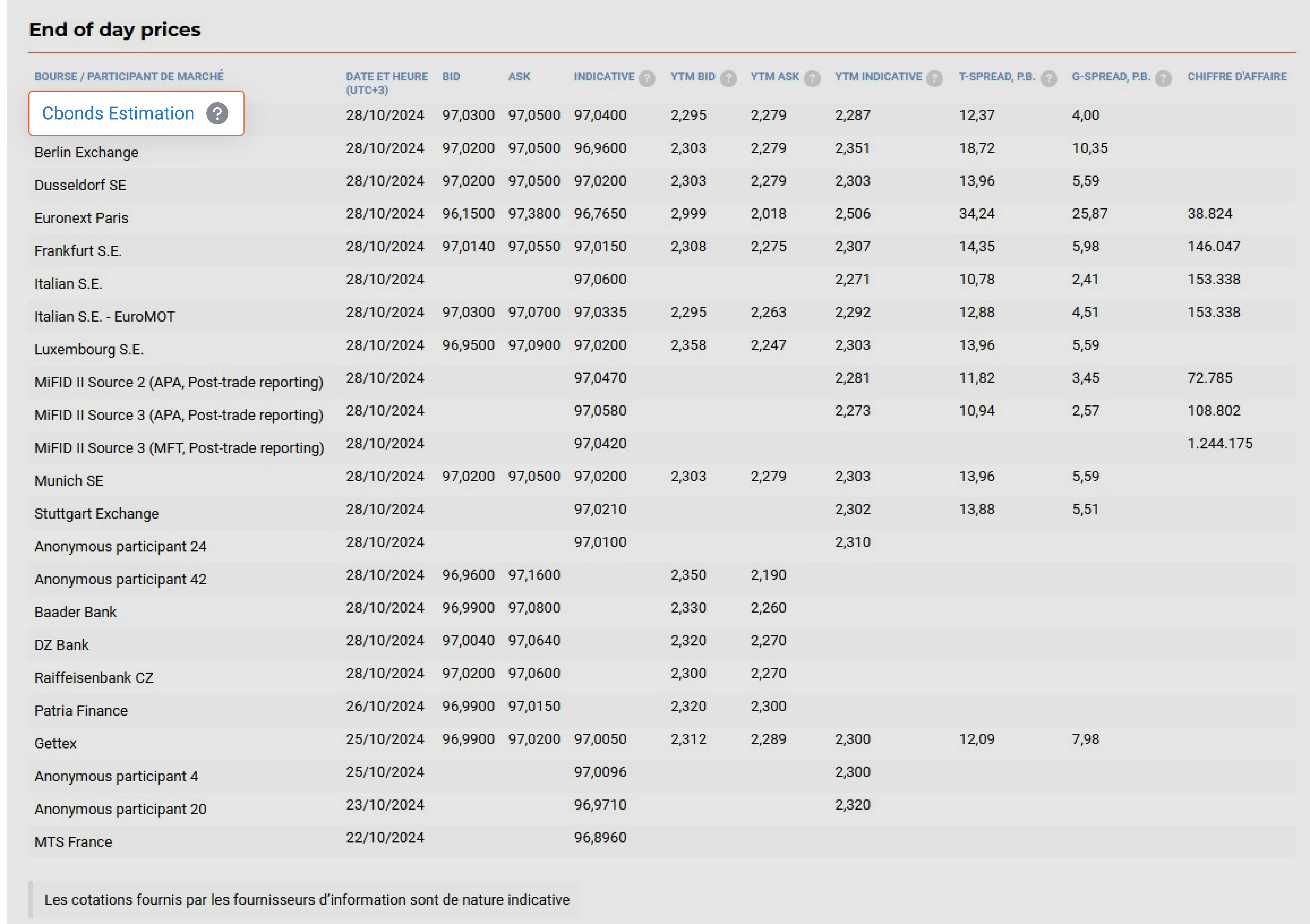Select the Euronext Paris row name
Screen dimensions: 1310x924
(81, 218)
